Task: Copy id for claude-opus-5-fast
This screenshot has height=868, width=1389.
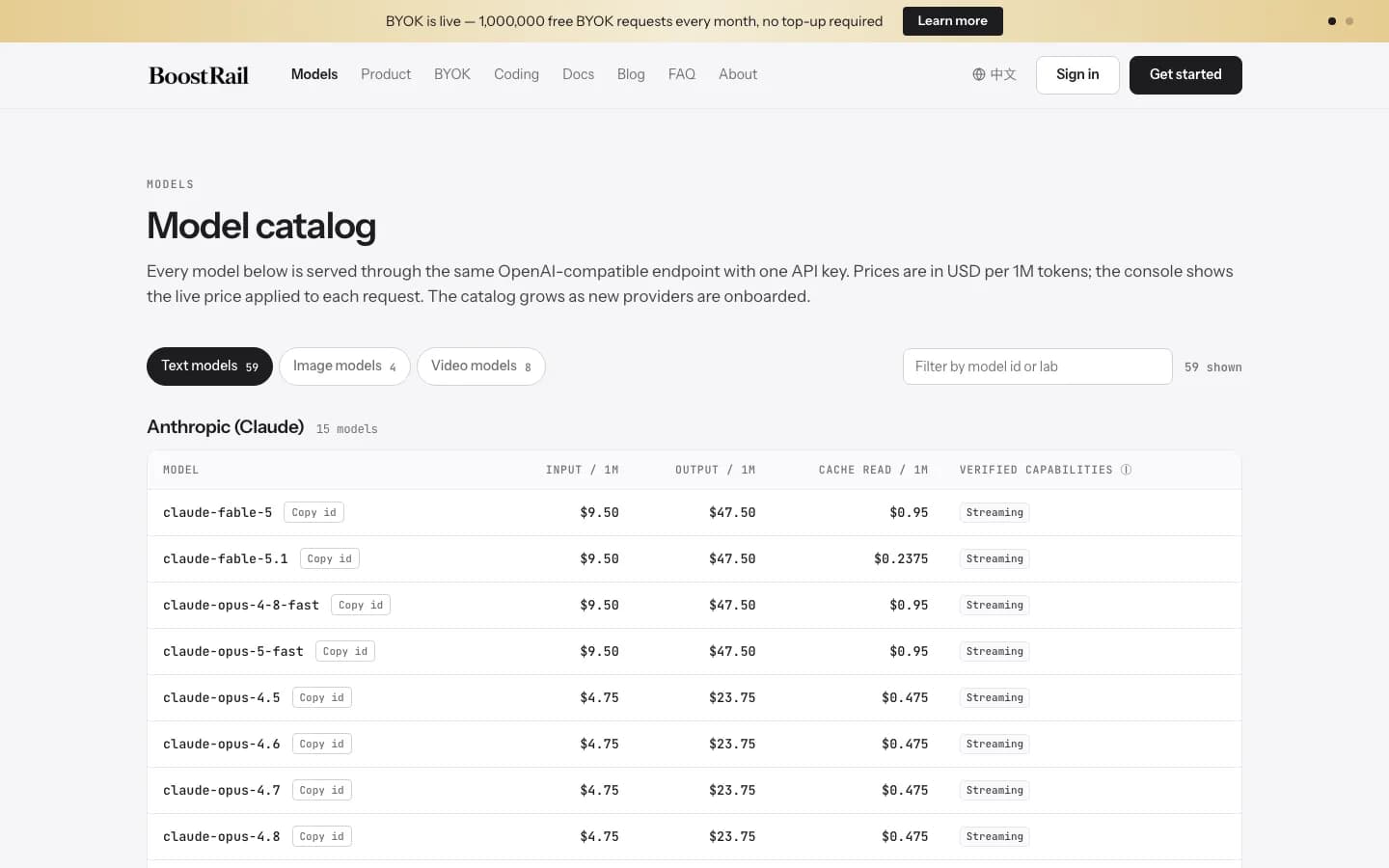Action: click(x=345, y=651)
